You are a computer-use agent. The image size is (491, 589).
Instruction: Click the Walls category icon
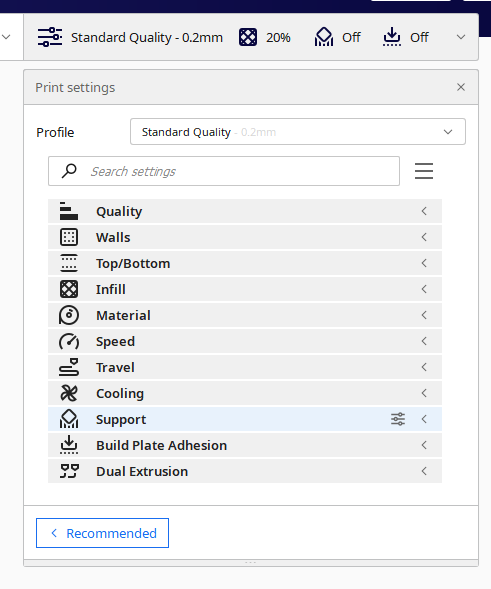tap(69, 237)
